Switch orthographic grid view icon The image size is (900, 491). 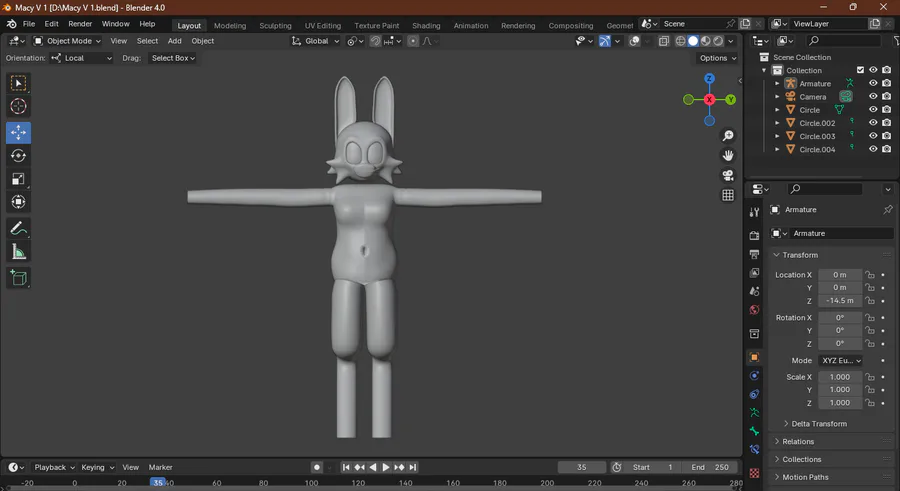(728, 195)
